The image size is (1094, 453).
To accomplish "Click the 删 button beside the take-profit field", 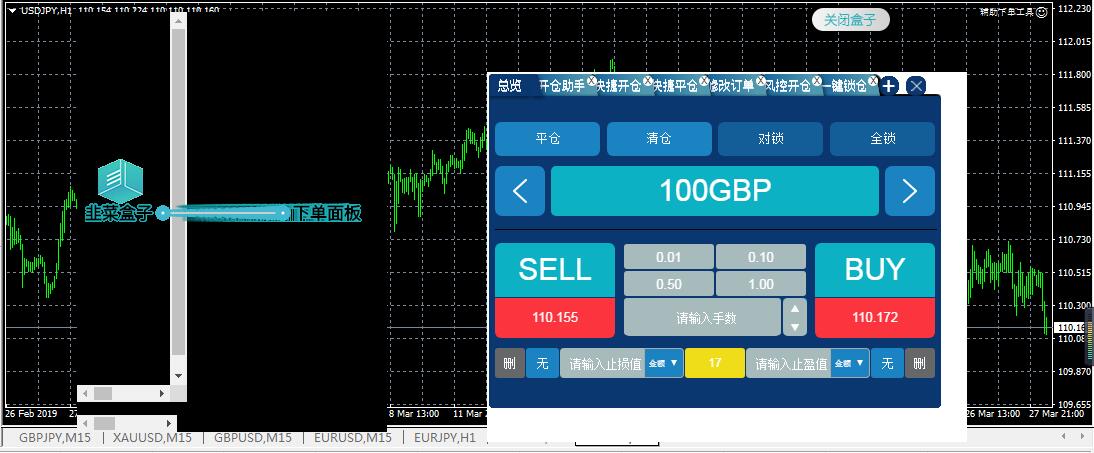I will (x=920, y=363).
